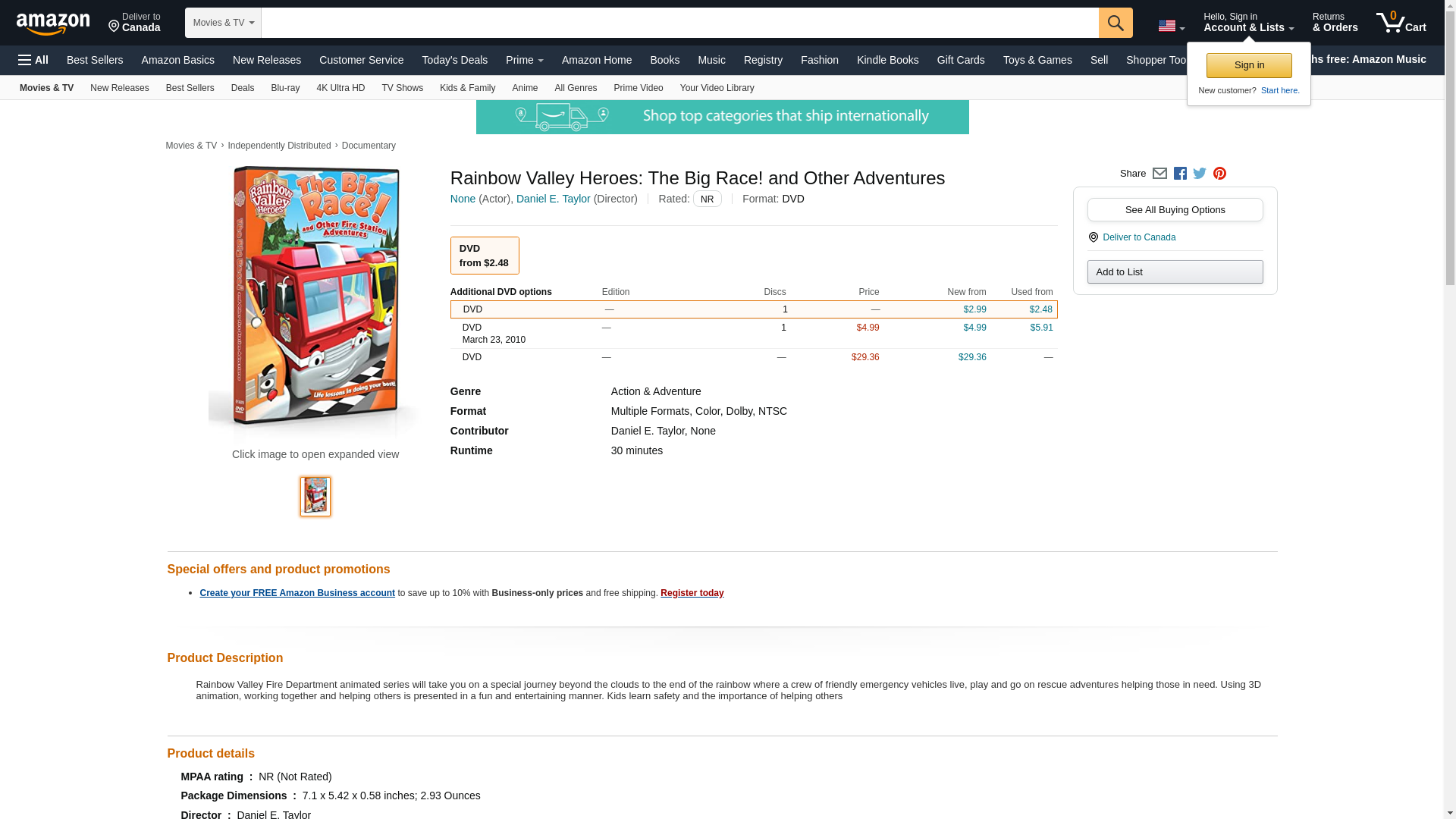
Task: Select DVD from $2.48 format swatch
Action: pyautogui.click(x=485, y=256)
